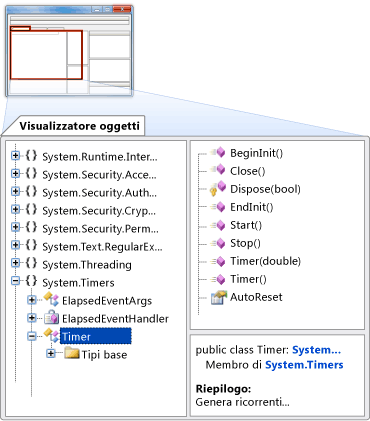Open the System... base type link
This screenshot has height=421, width=370.
pos(316,350)
